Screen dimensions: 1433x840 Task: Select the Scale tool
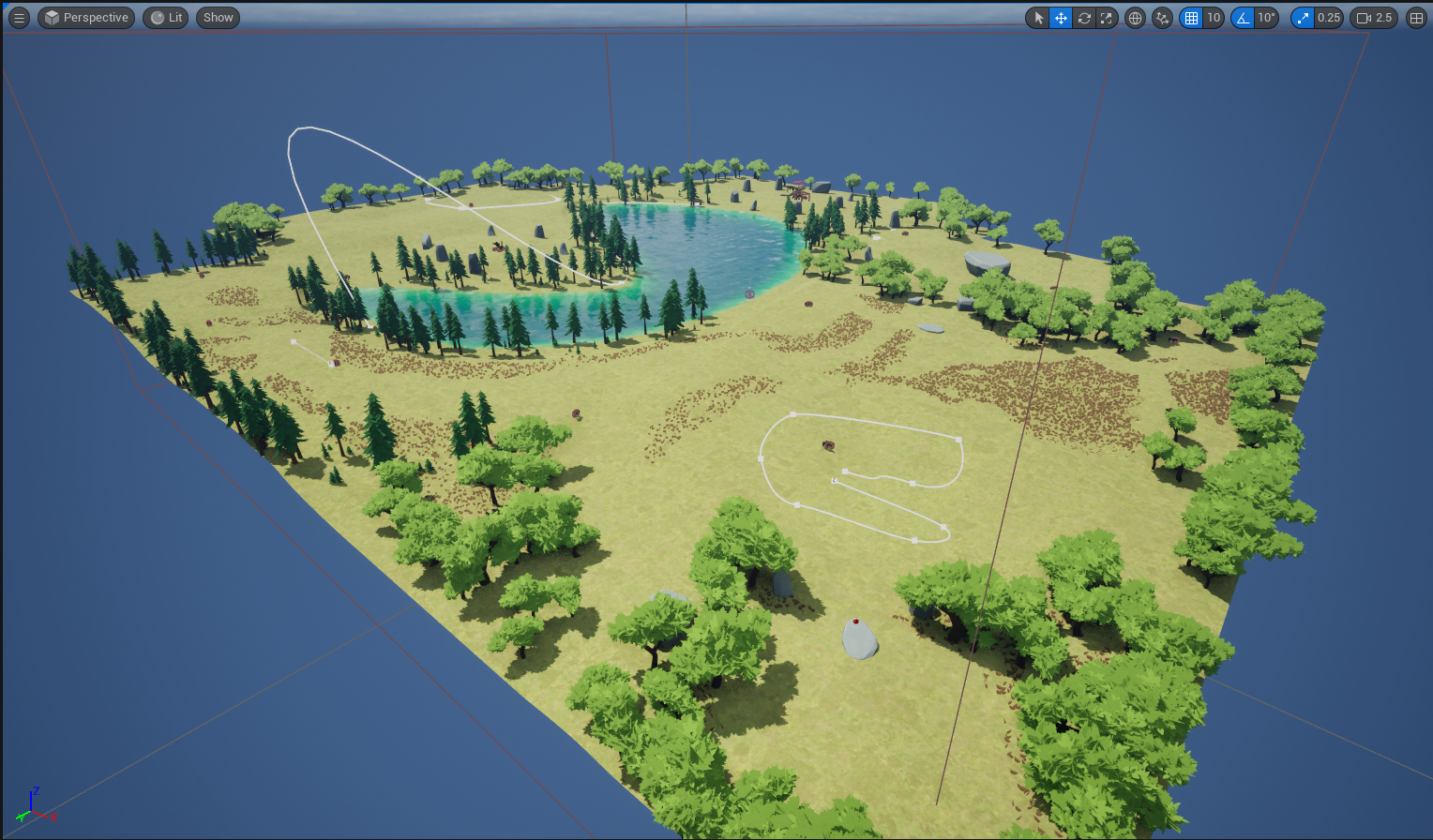point(1107,18)
